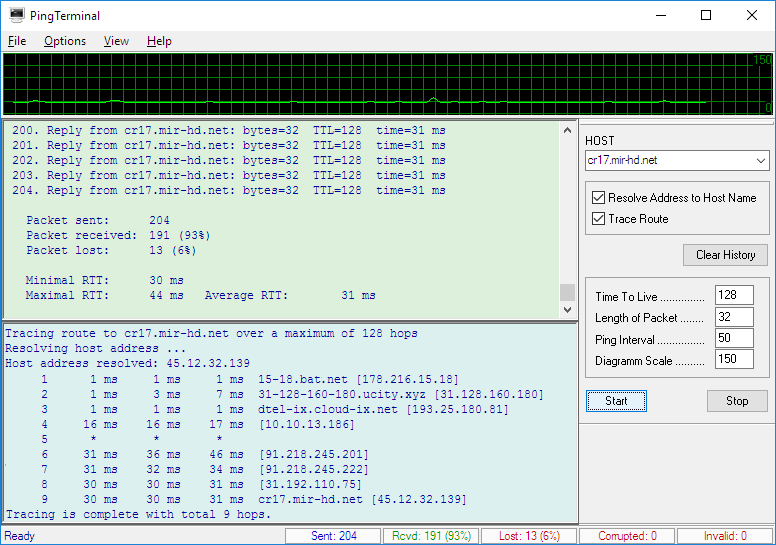Click reply line 204 in ping log
The image size is (776, 545).
pyautogui.click(x=229, y=191)
